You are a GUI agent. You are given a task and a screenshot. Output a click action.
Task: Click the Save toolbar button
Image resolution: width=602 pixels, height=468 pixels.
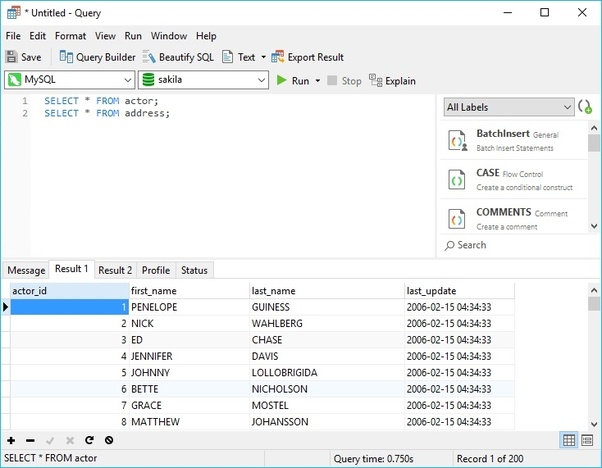tap(23, 57)
